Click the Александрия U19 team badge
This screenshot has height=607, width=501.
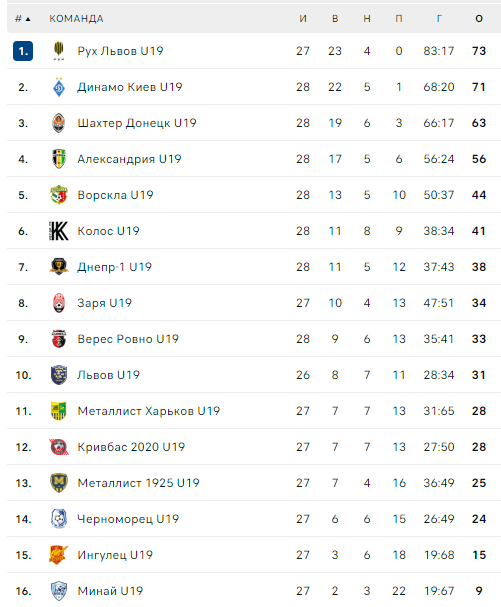click(59, 159)
